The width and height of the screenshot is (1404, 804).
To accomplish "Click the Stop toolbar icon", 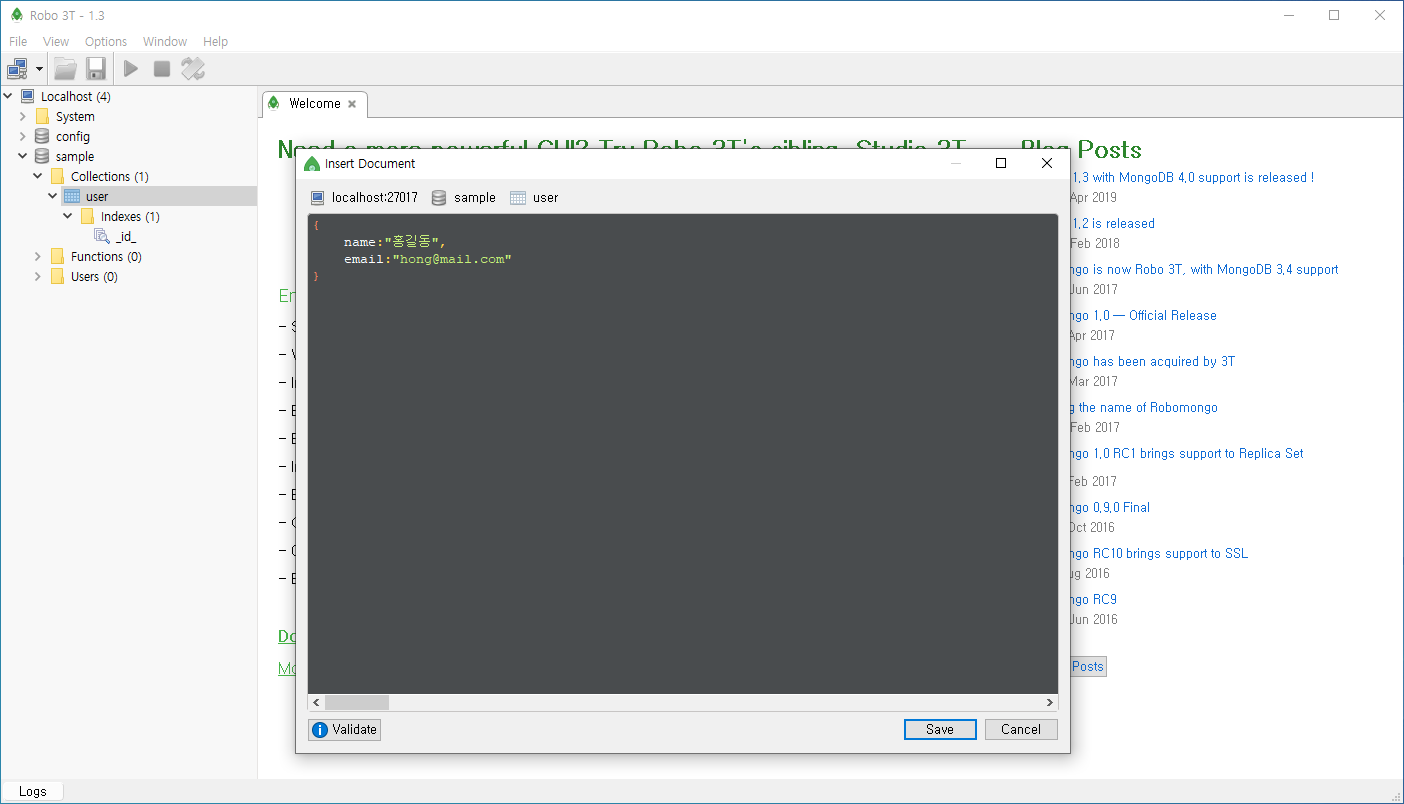I will pyautogui.click(x=162, y=69).
